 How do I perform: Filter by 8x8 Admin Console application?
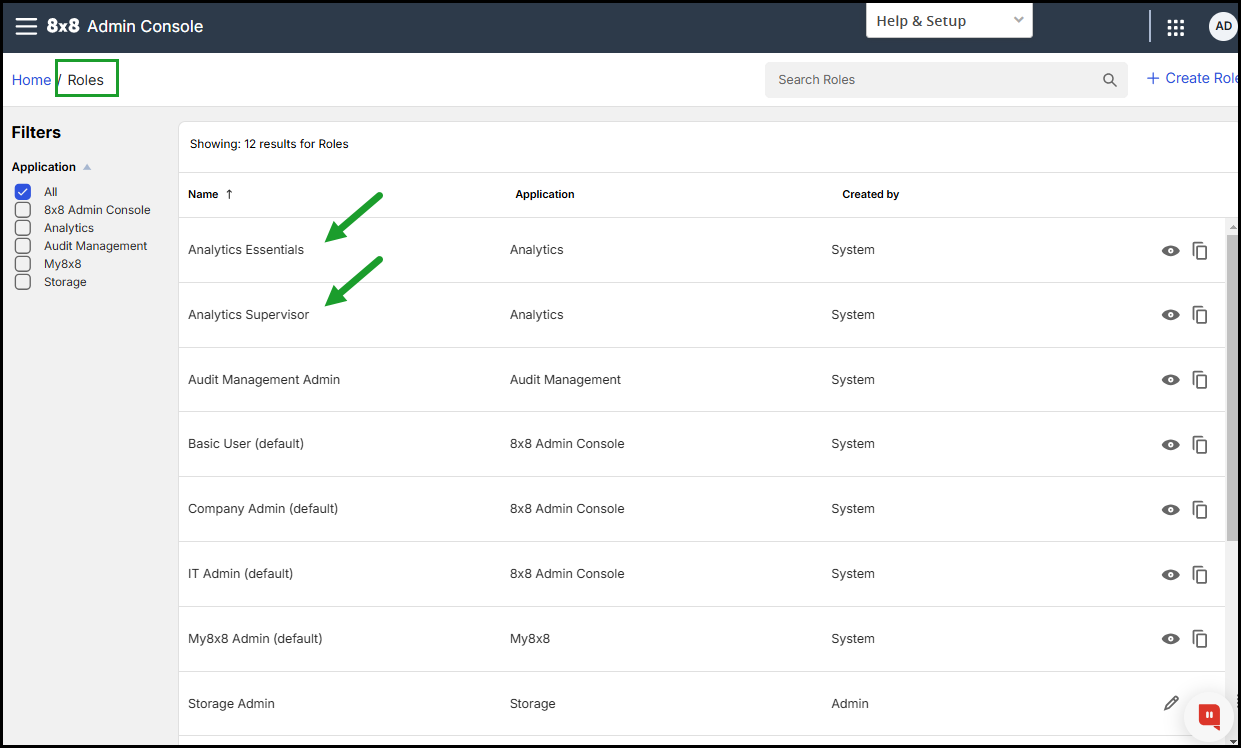coord(22,210)
